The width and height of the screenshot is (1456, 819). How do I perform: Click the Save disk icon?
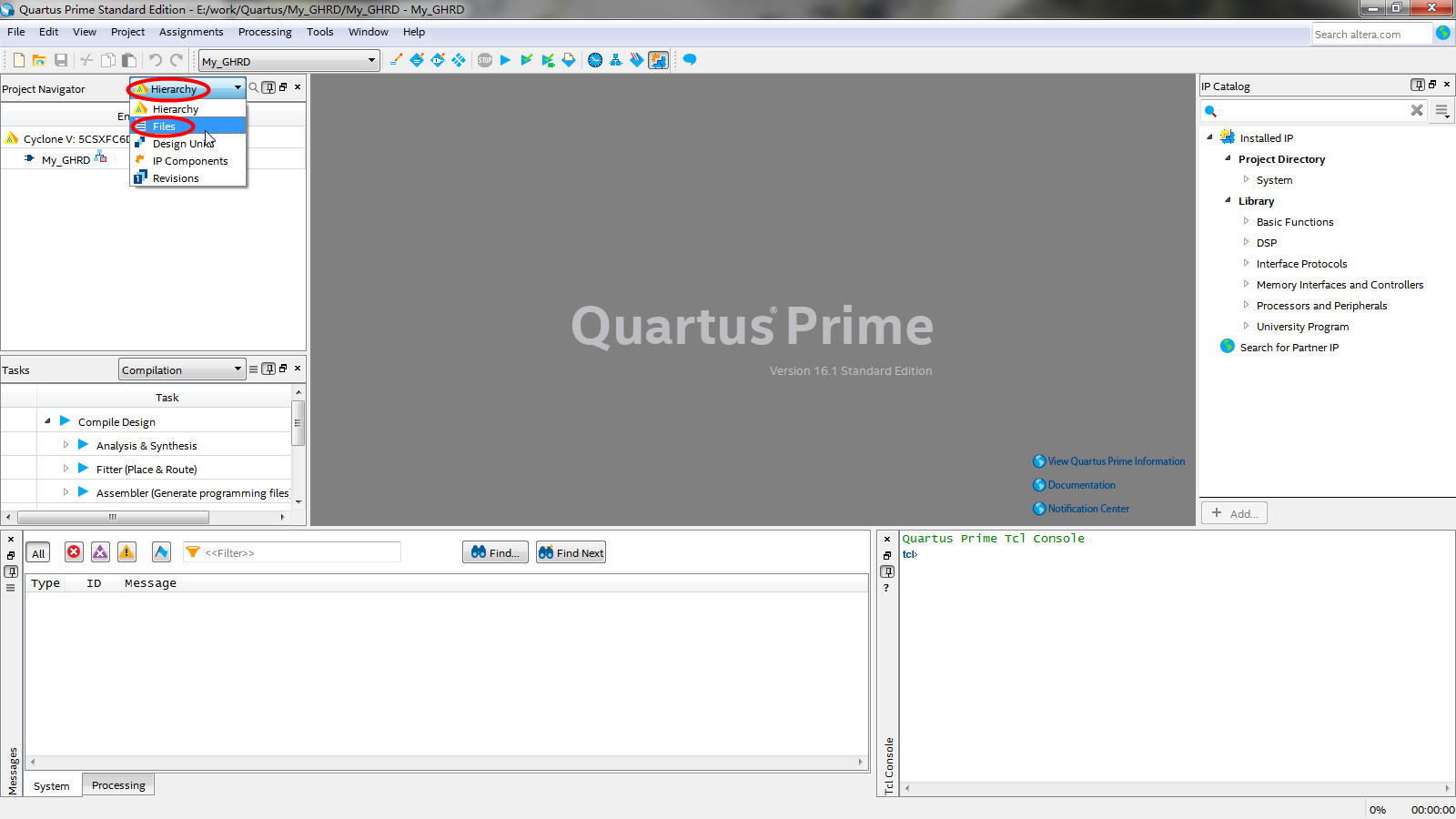61,60
